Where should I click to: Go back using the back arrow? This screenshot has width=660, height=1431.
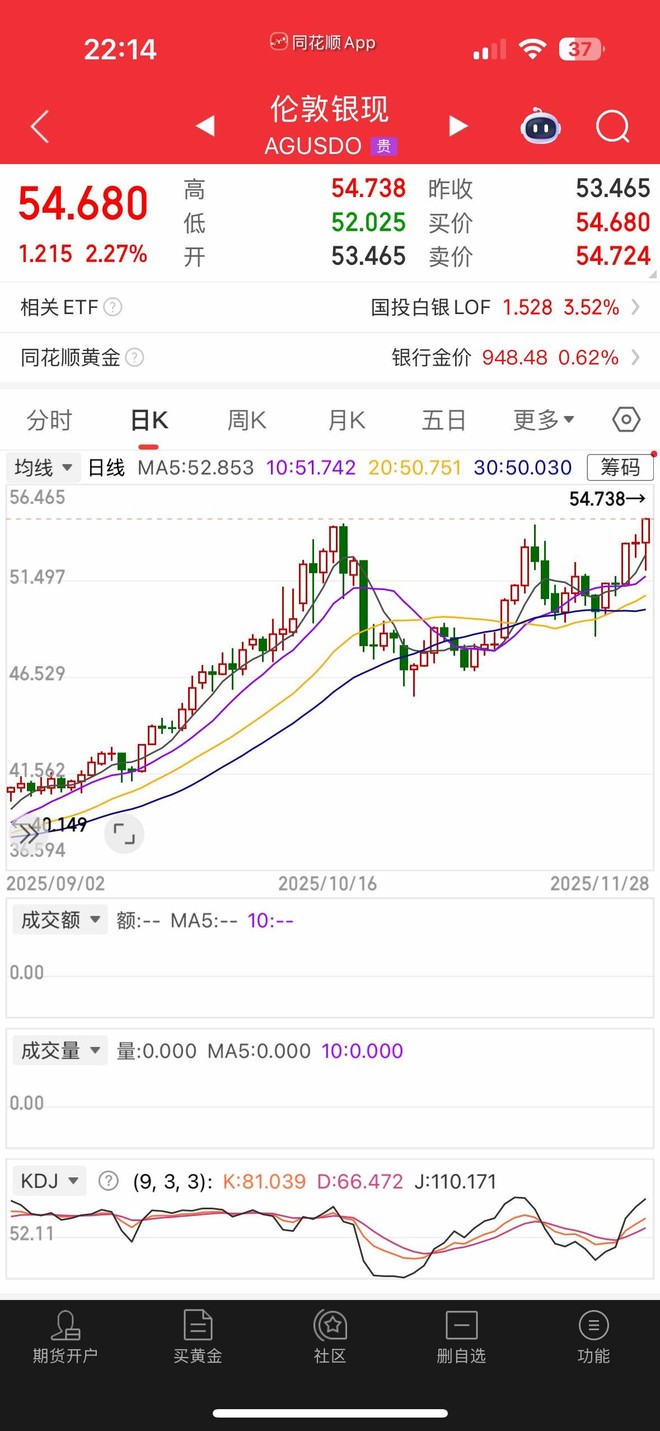[38, 127]
